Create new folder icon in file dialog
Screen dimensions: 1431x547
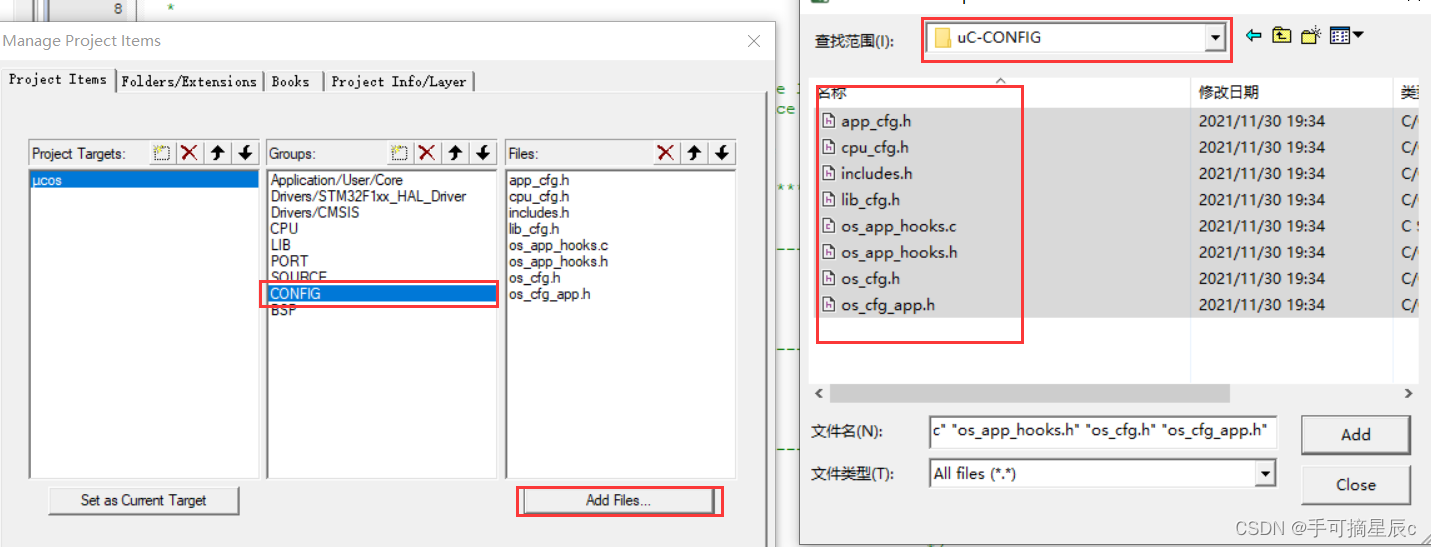tap(1312, 36)
